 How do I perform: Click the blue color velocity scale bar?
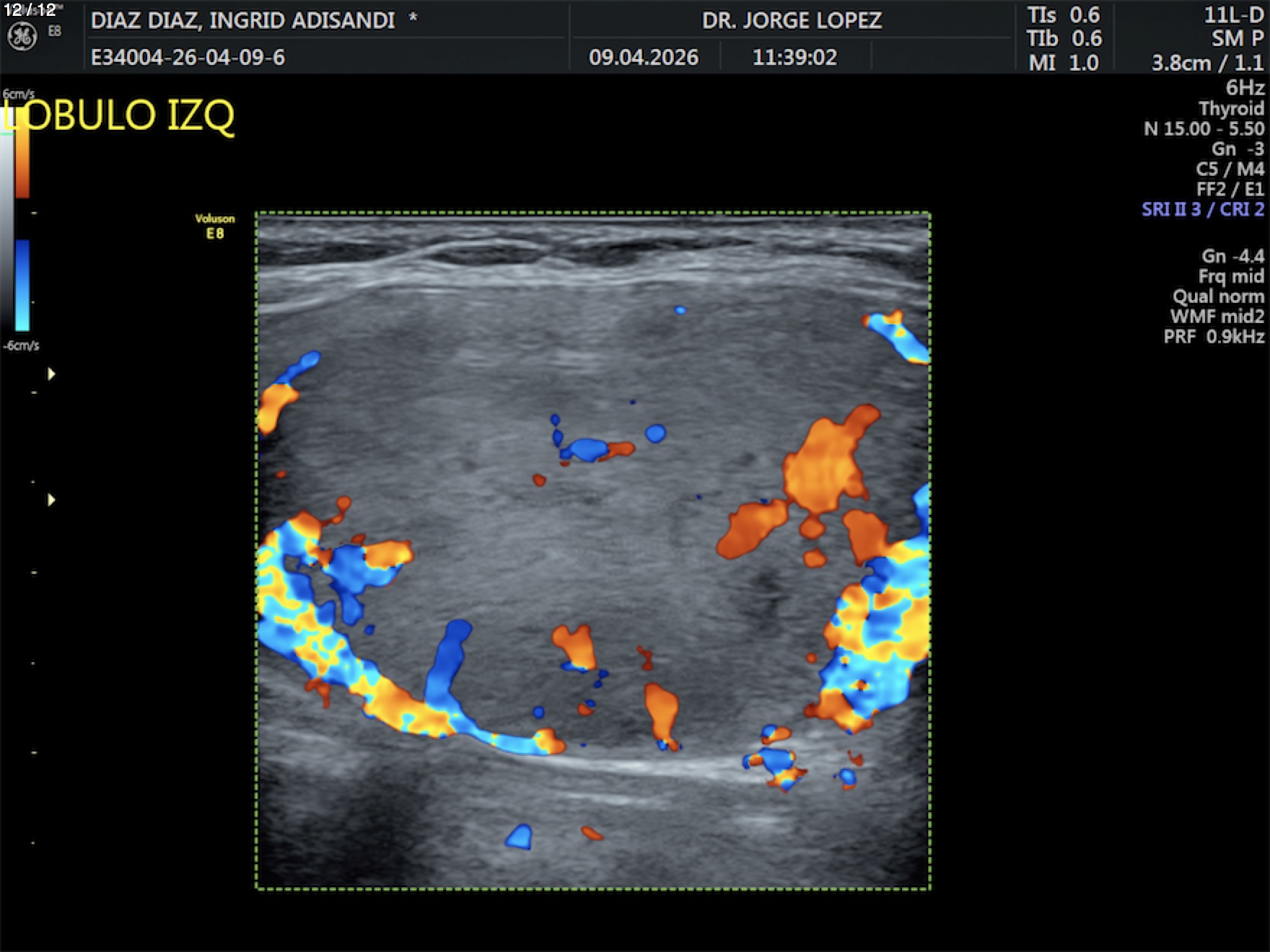click(22, 285)
